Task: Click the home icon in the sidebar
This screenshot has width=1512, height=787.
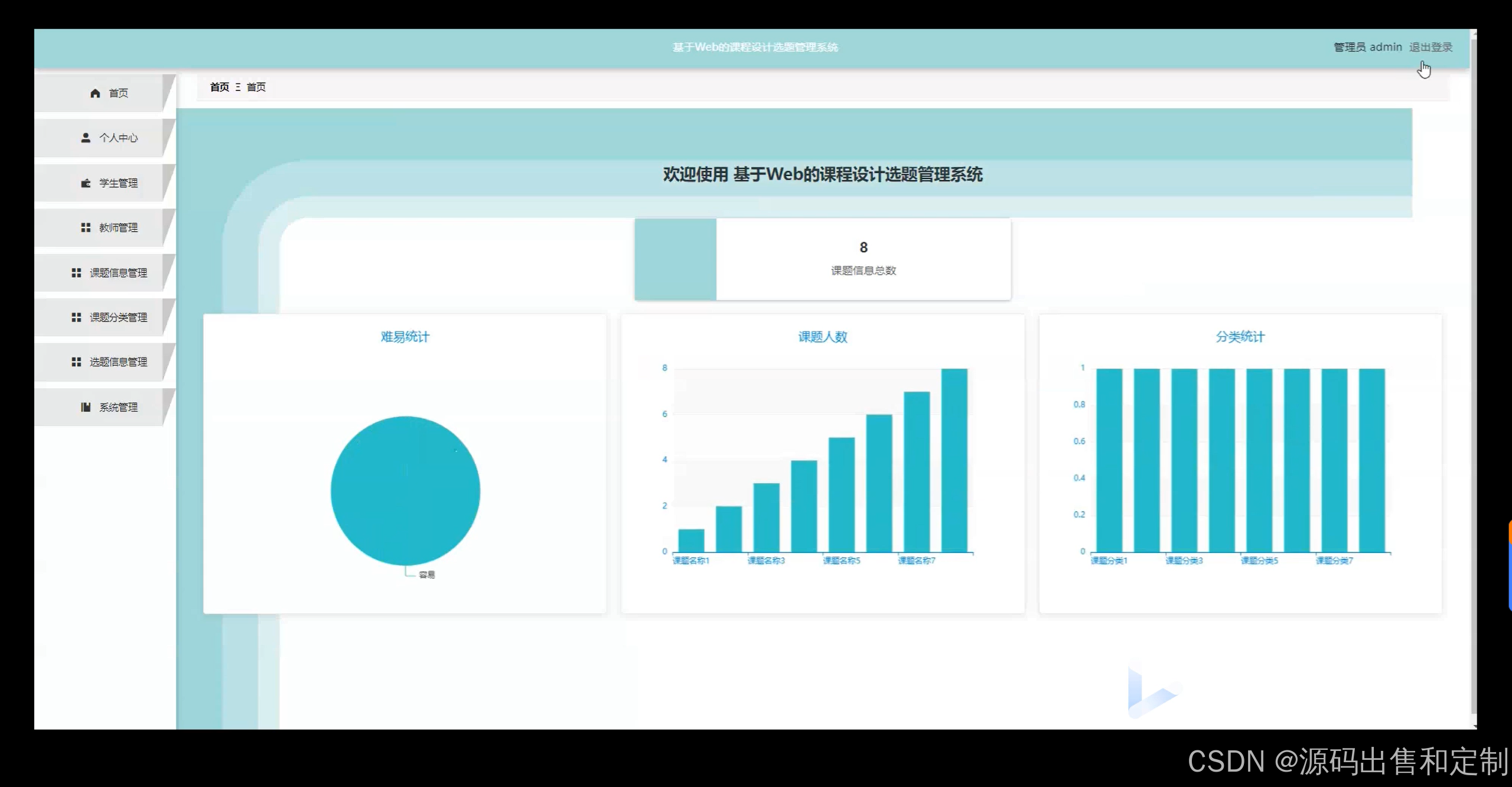Action: tap(95, 93)
